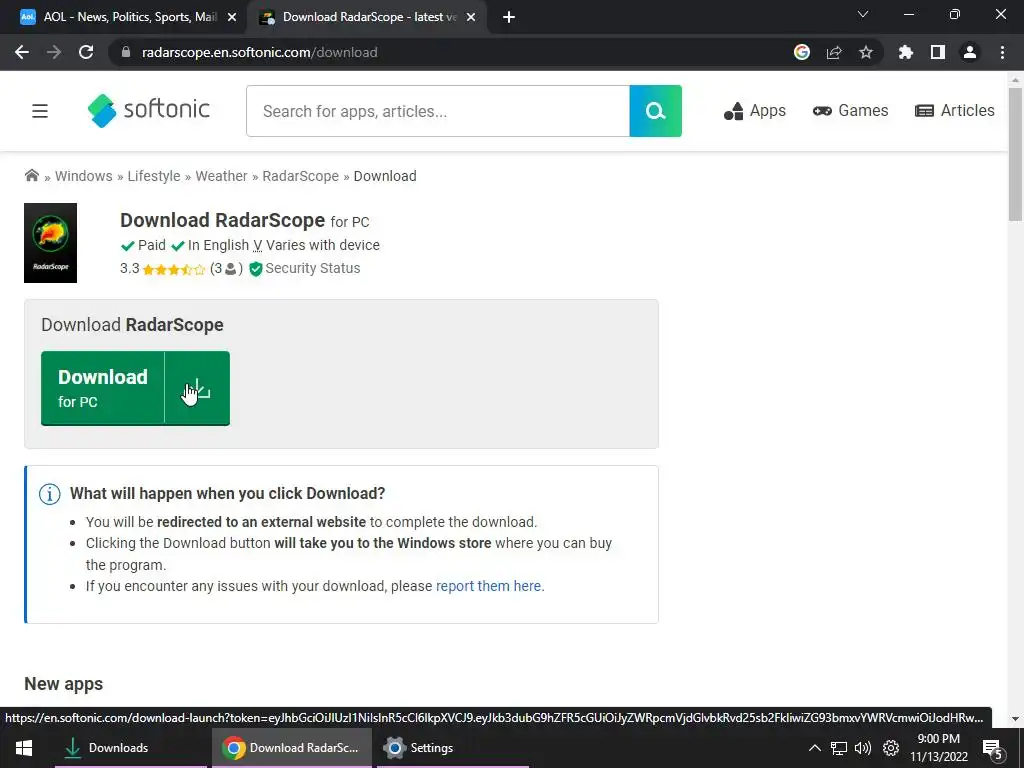
Task: Open the Chrome extensions puzzle icon
Action: coord(905,52)
